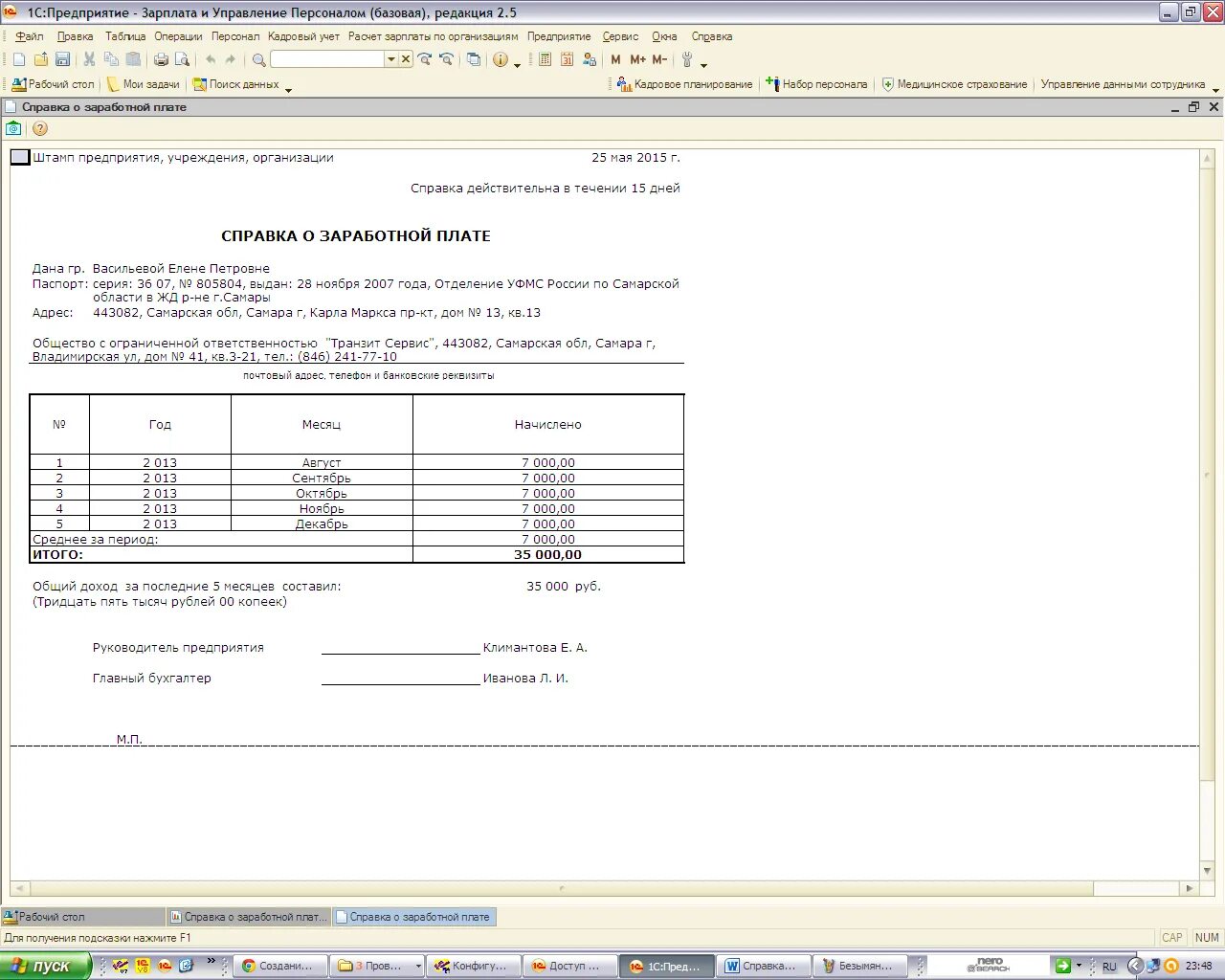This screenshot has width=1225, height=980.
Task: Open Управление данными сотрудника
Action: click(x=1123, y=84)
